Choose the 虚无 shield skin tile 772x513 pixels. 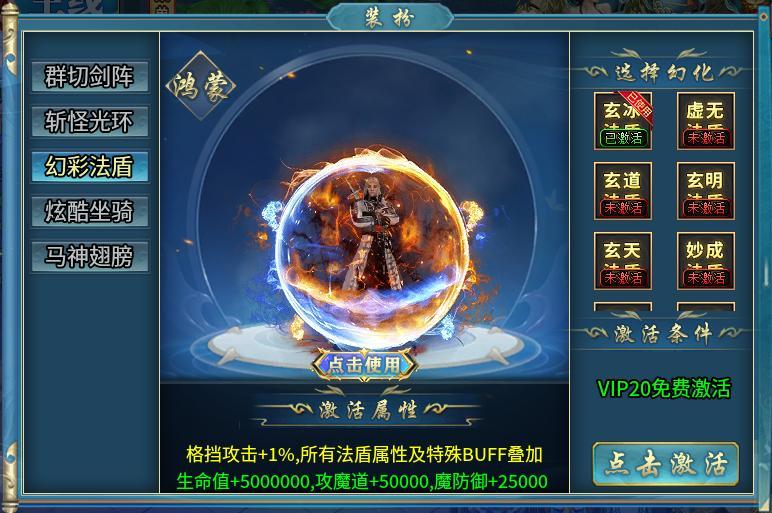pos(706,121)
